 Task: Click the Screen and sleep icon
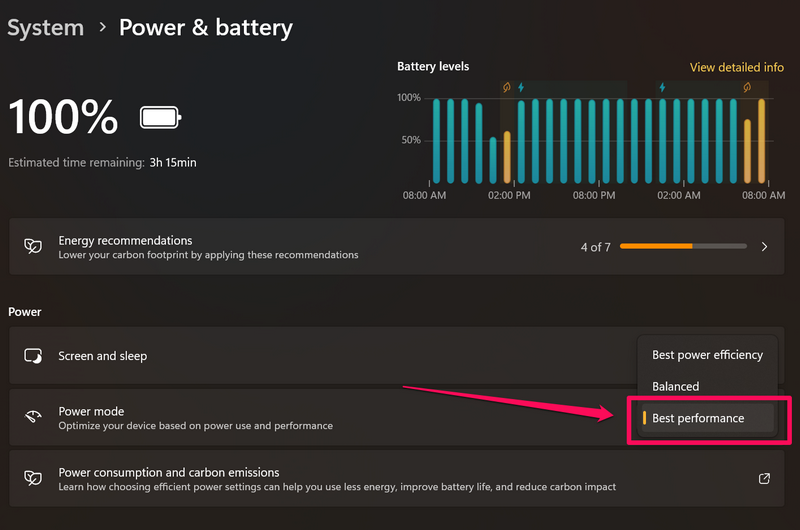pyautogui.click(x=33, y=356)
